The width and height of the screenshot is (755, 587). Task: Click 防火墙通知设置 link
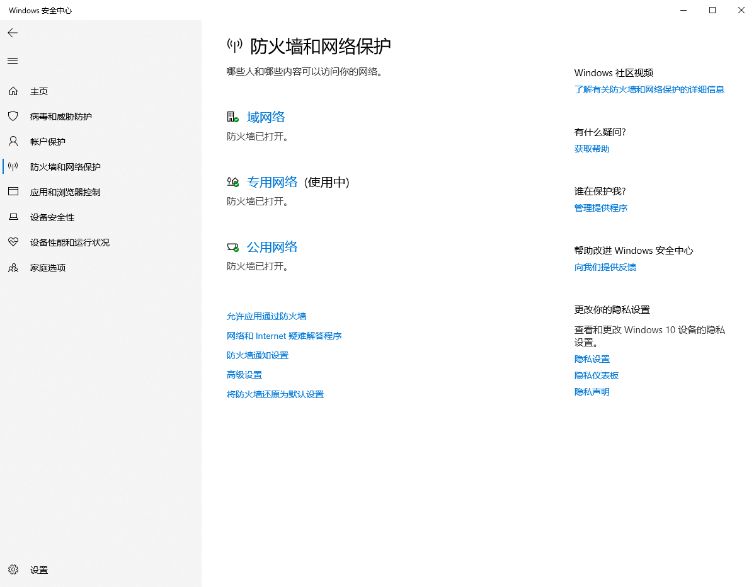click(x=258, y=355)
